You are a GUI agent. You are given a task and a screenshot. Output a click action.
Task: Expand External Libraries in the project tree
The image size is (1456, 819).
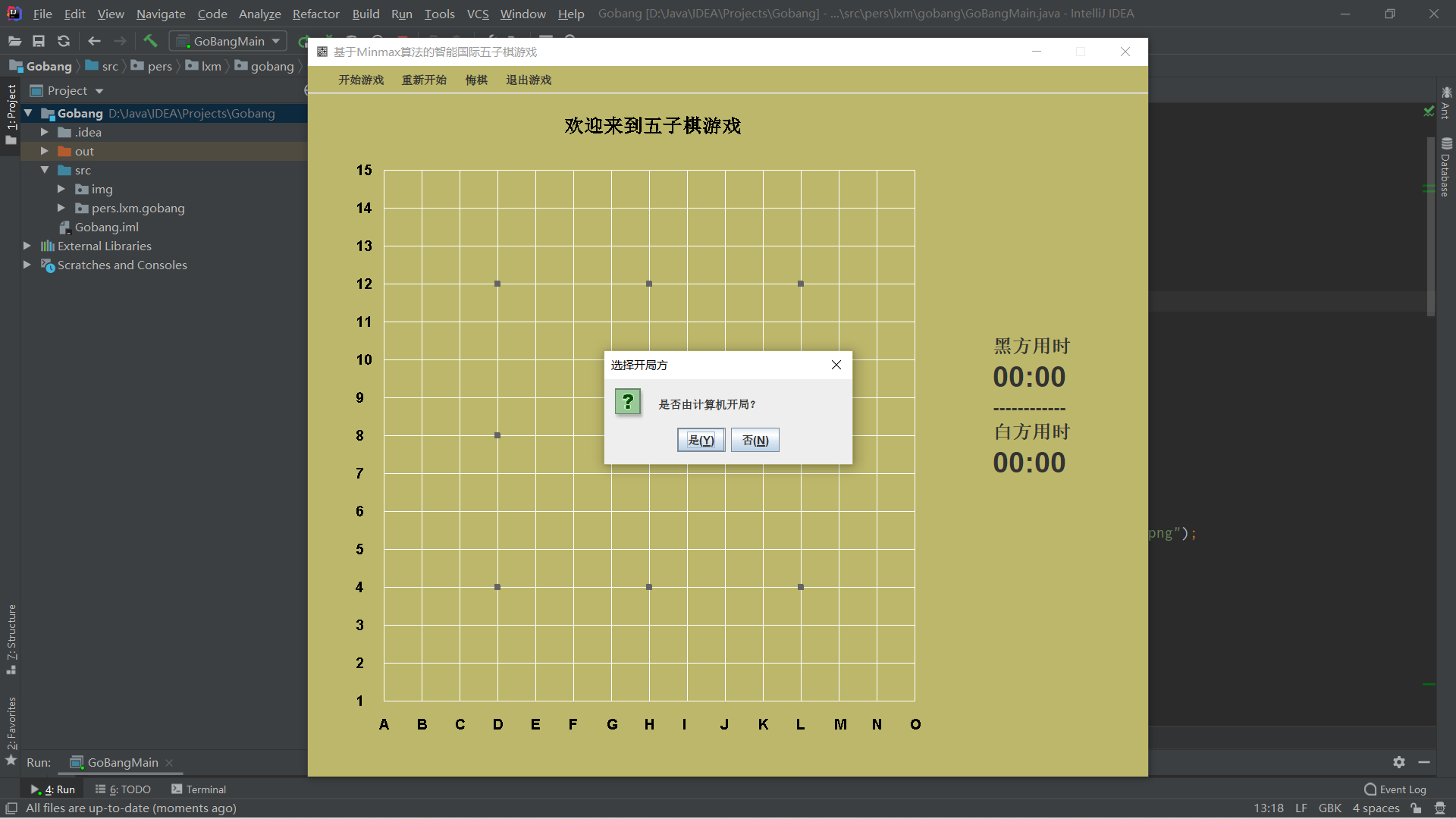[27, 246]
